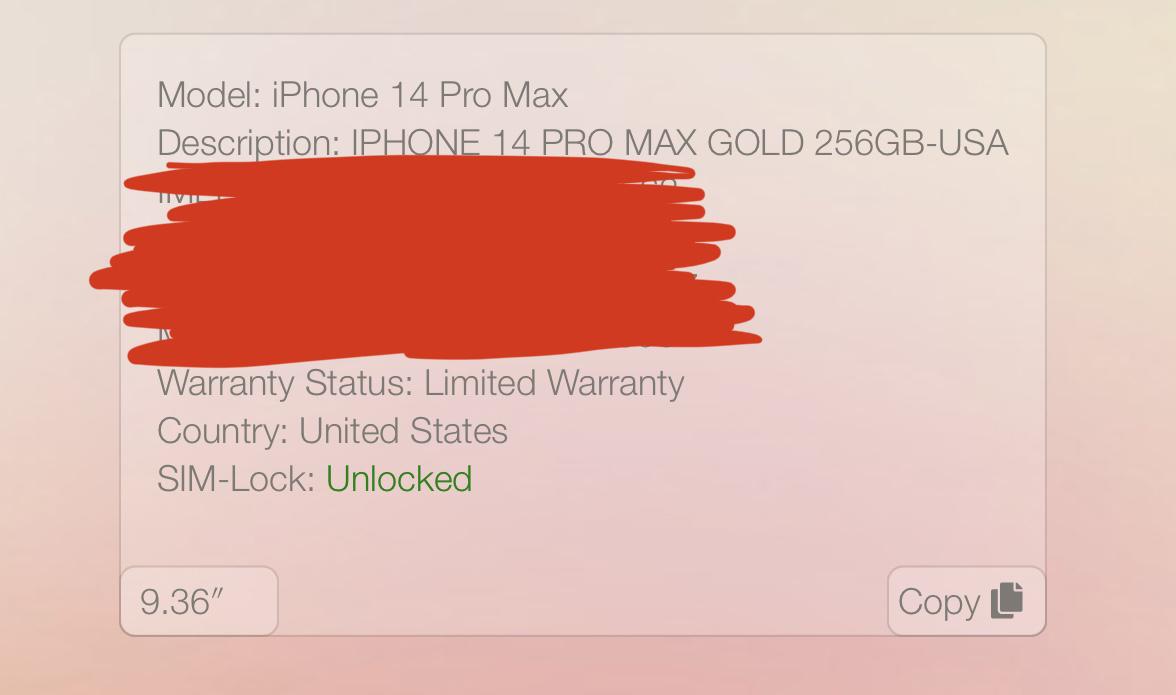
Task: Select the 'United States' country value
Action: pyautogui.click(x=404, y=431)
